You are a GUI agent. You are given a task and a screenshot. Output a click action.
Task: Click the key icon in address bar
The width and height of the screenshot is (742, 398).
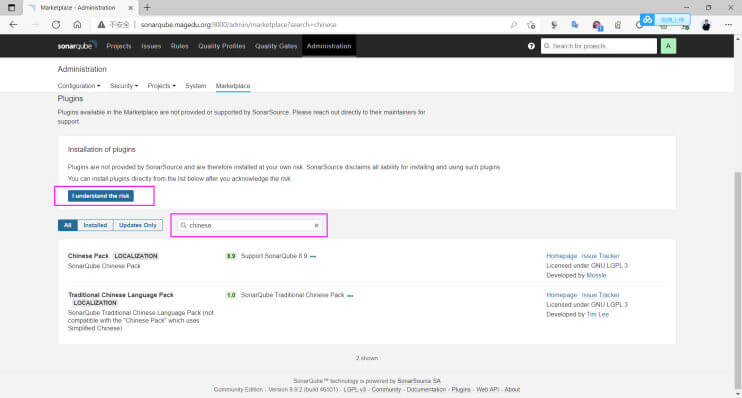(x=513, y=25)
